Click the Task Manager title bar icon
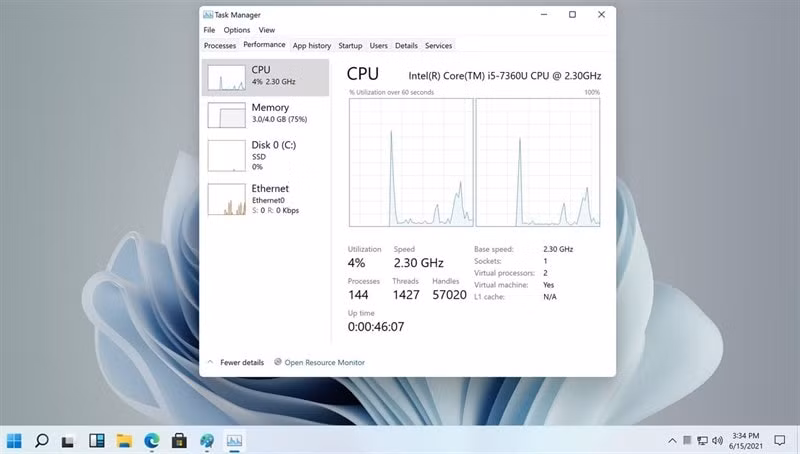The height and width of the screenshot is (454, 800). 208,15
